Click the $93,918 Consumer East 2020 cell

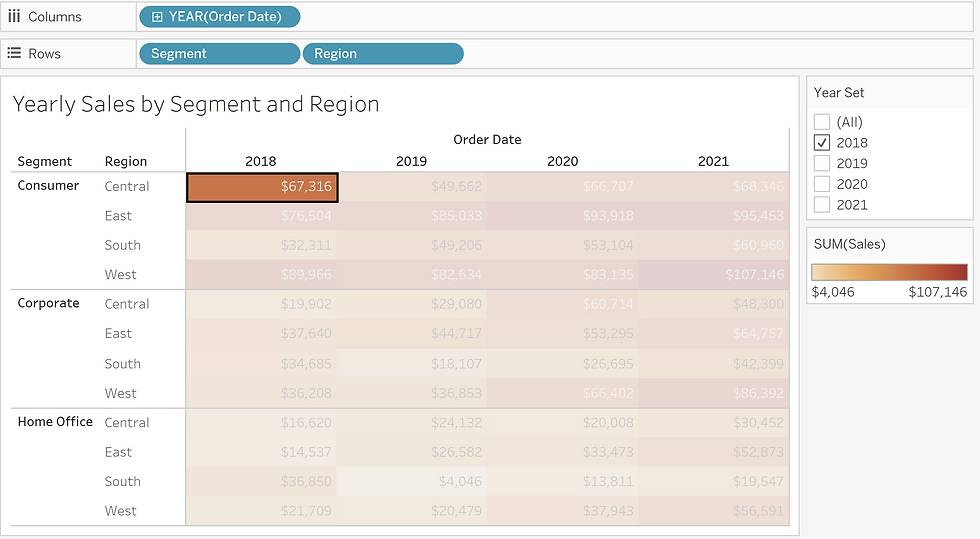point(563,216)
